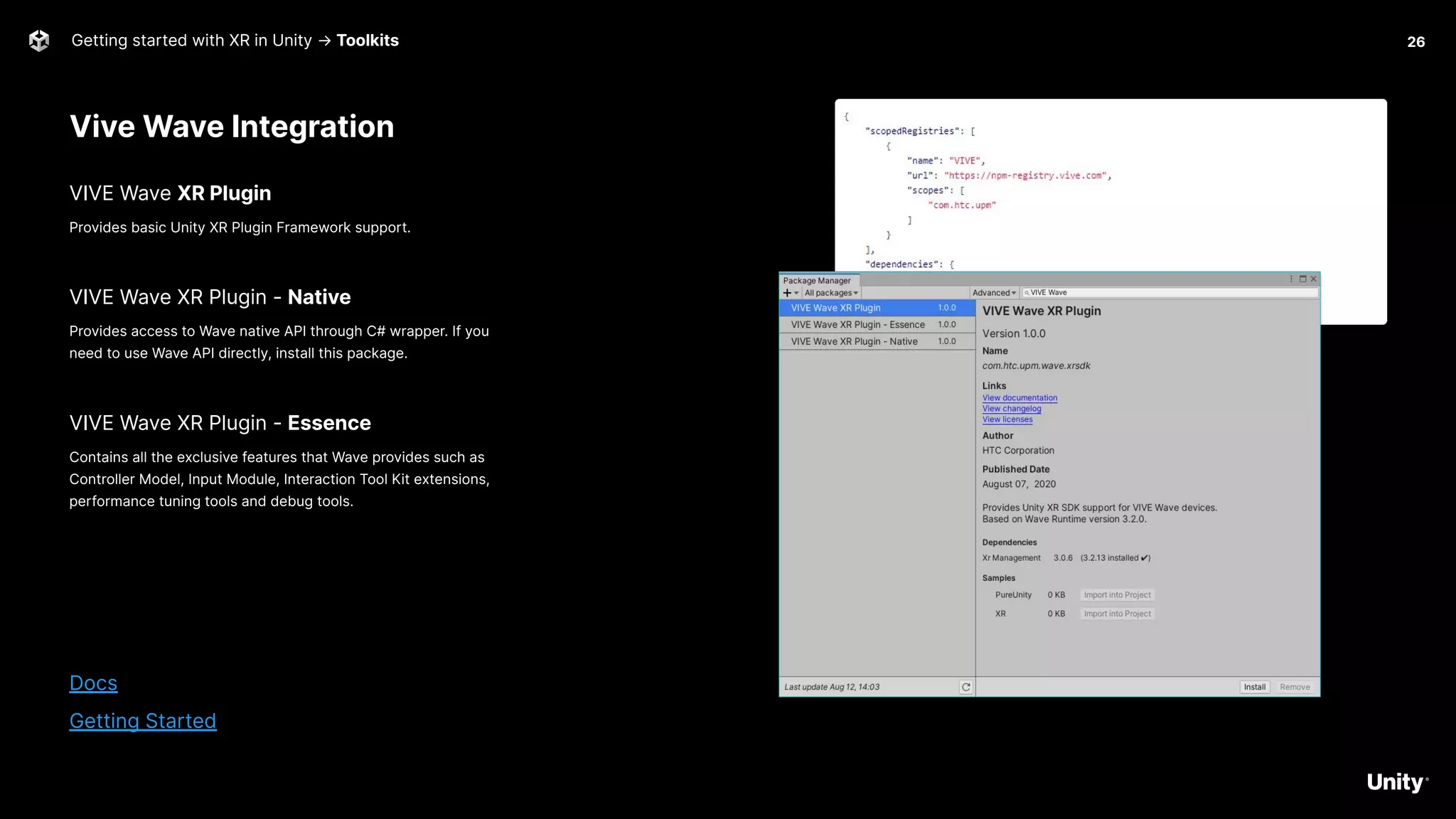Viewport: 1456px width, 819px height.
Task: Select VIVE Wave XR Plugin - Native package
Action: pos(877,342)
